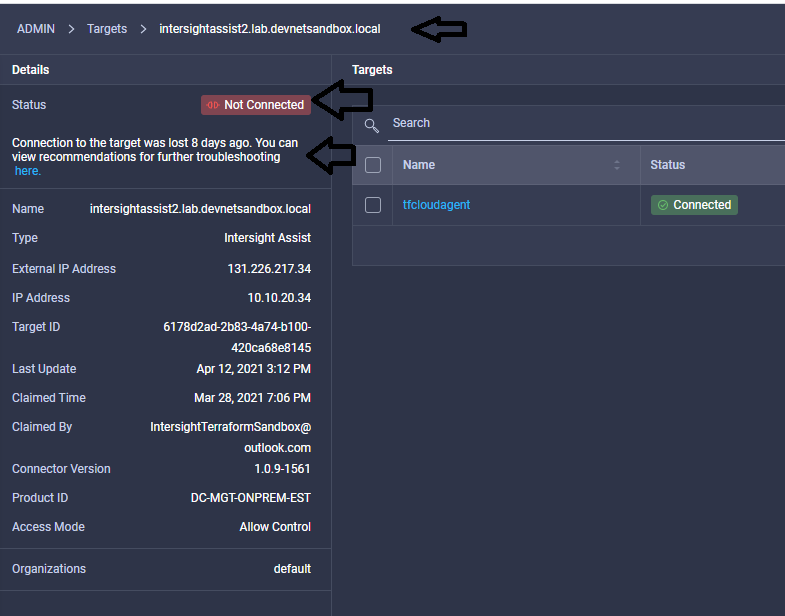Tick the checkbox for tfcloudagent row
This screenshot has width=785, height=616.
373,205
